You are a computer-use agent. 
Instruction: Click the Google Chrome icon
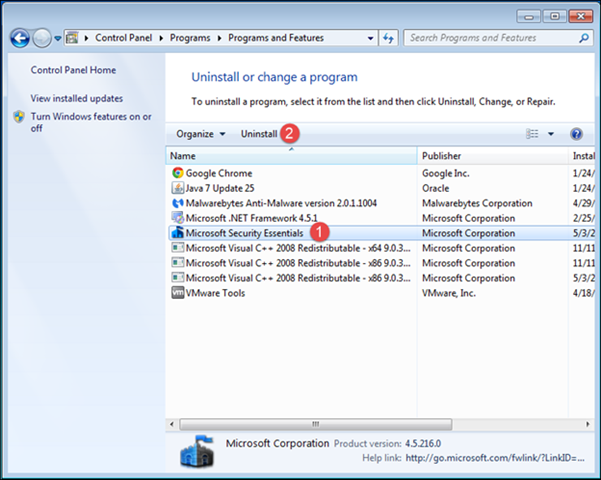177,173
